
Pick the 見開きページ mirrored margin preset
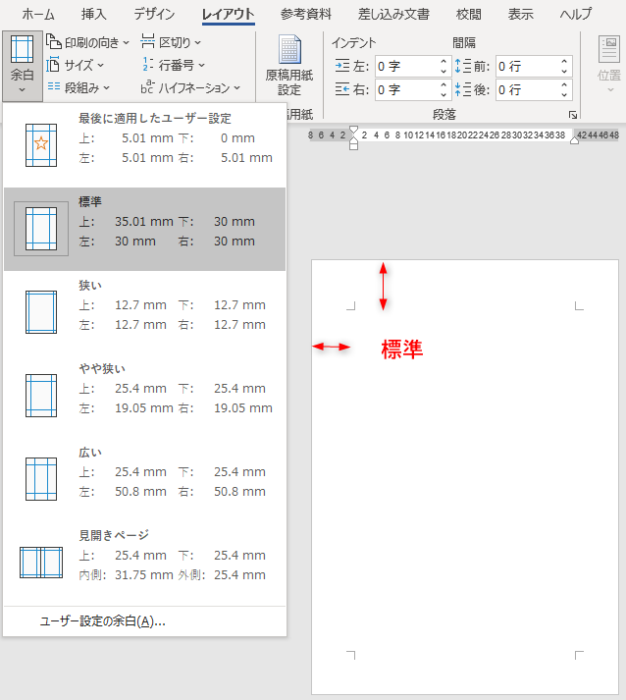pyautogui.click(x=144, y=556)
